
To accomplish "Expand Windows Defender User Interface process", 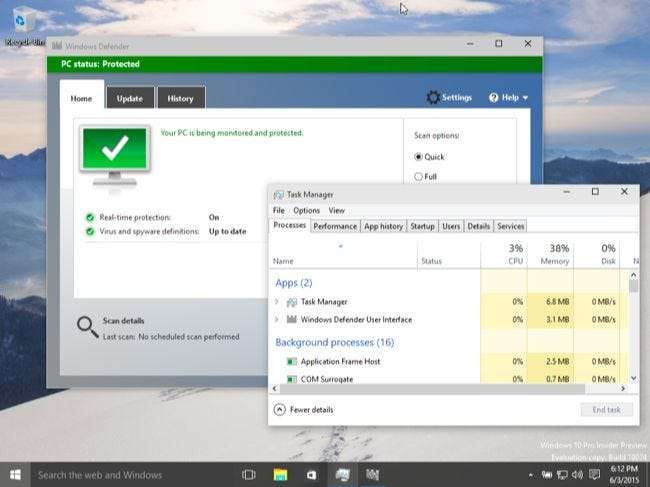I will pos(277,320).
